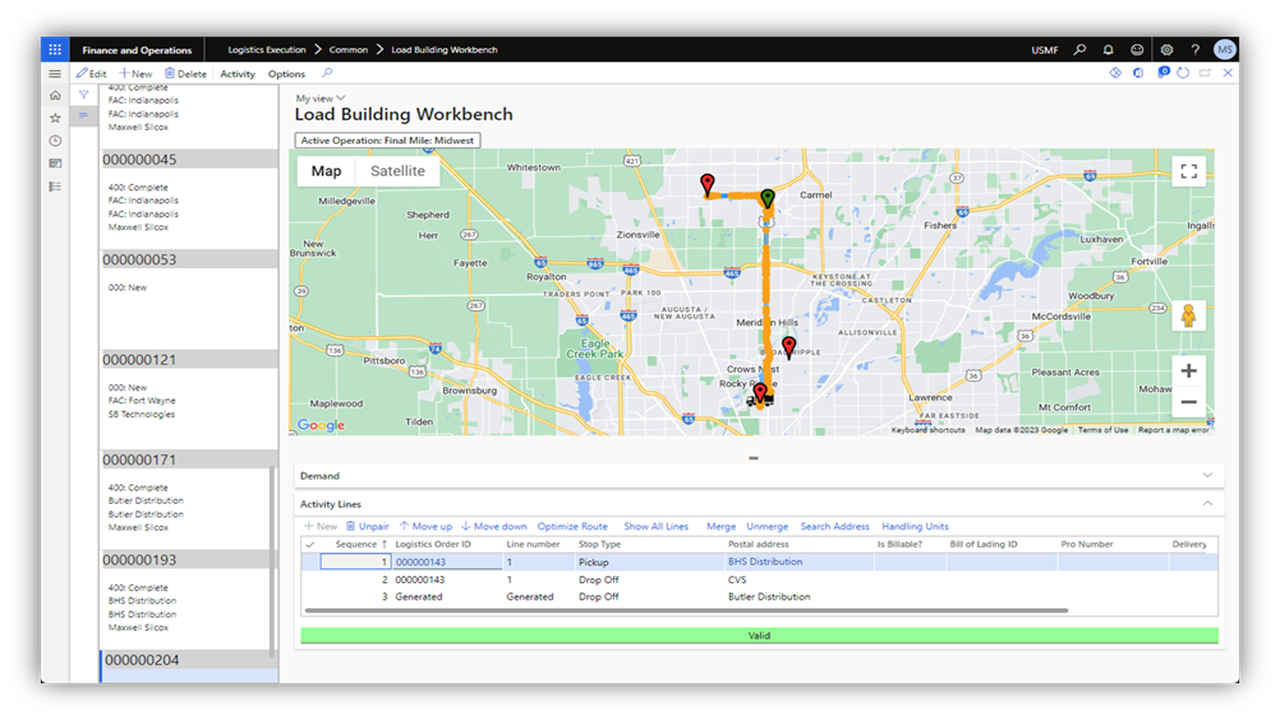The width and height of the screenshot is (1280, 720).
Task: Open the MS user account avatar
Action: (1224, 50)
